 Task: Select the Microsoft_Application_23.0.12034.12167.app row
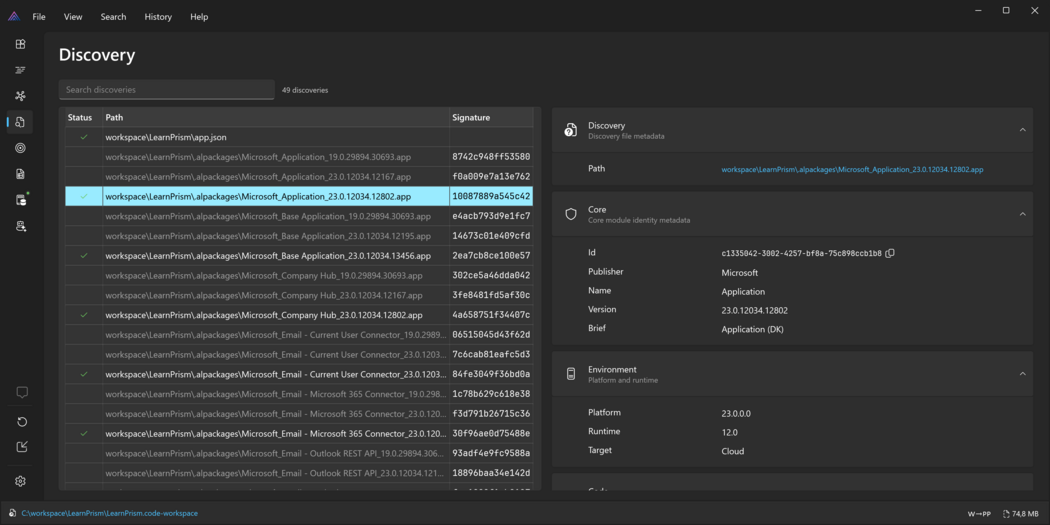point(299,177)
